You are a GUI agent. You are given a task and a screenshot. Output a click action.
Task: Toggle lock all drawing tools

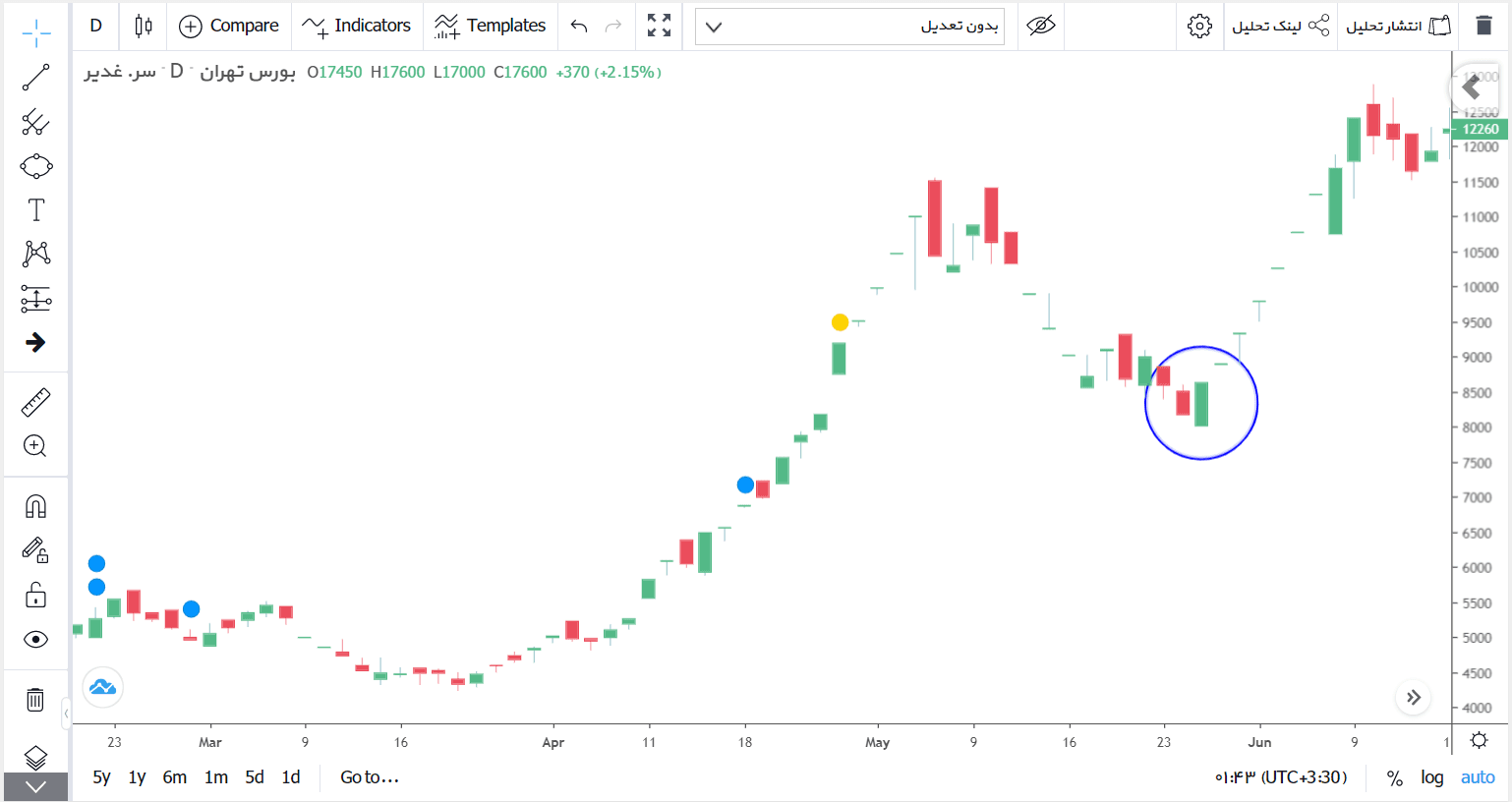pyautogui.click(x=35, y=595)
